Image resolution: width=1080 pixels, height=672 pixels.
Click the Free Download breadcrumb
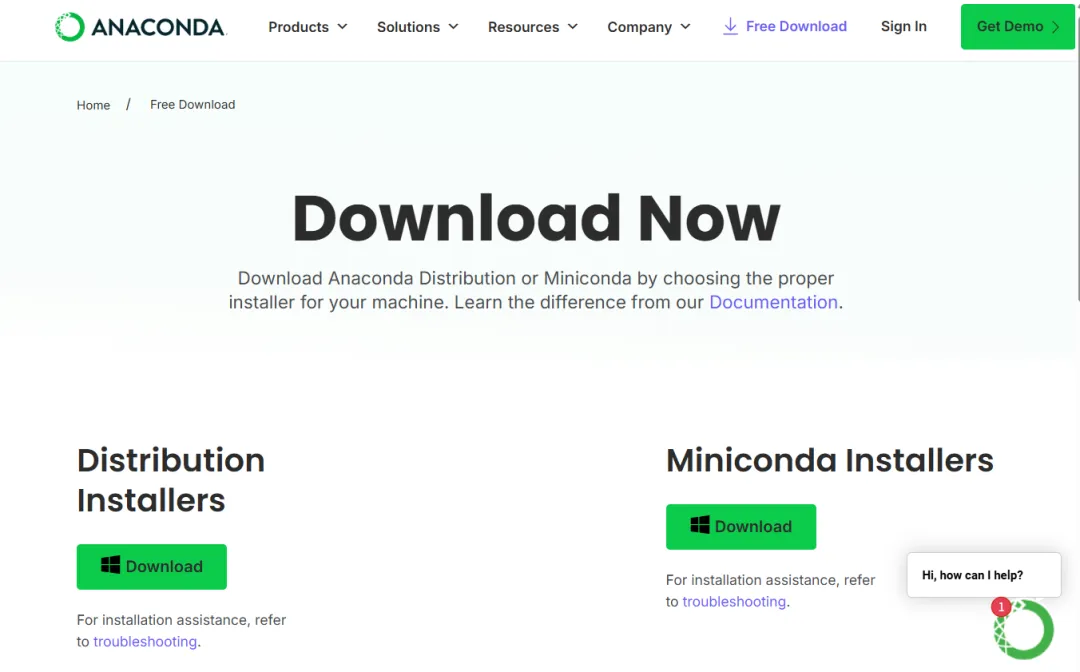[193, 105]
